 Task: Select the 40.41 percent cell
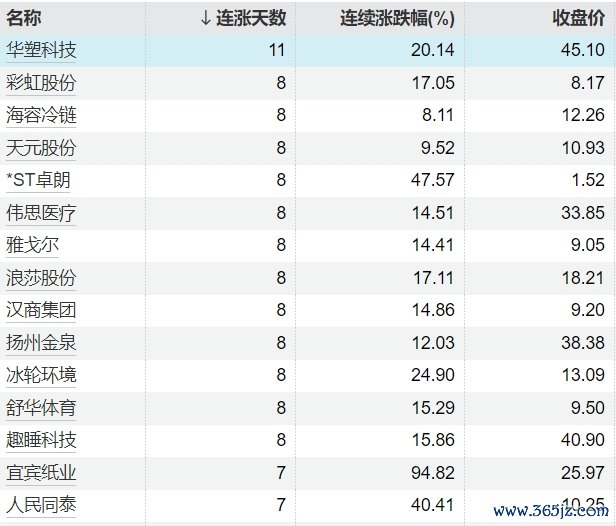(x=433, y=505)
